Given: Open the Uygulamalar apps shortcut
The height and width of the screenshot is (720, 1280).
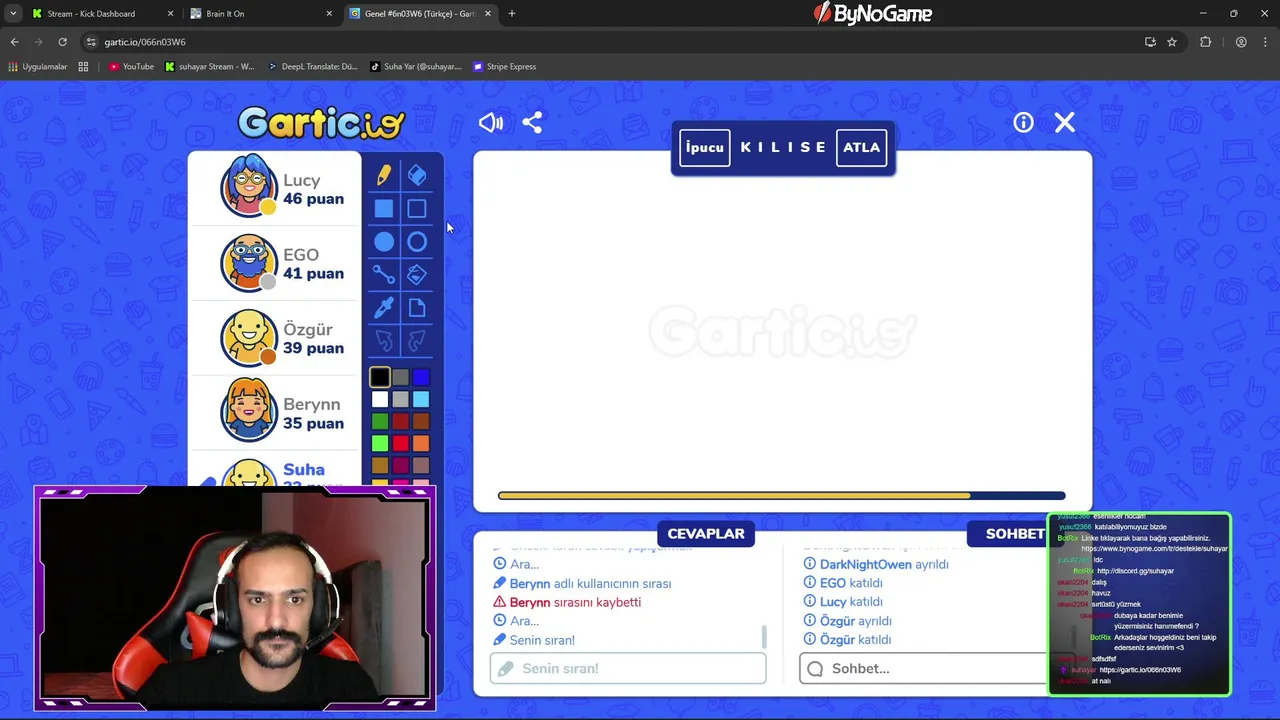Looking at the screenshot, I should point(38,67).
